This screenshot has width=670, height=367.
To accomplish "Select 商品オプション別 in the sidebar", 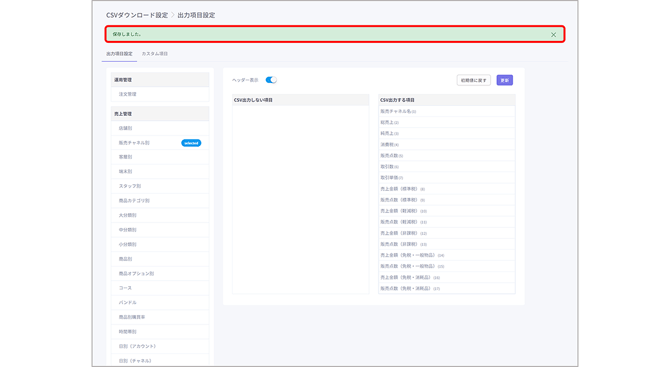I will tap(160, 273).
